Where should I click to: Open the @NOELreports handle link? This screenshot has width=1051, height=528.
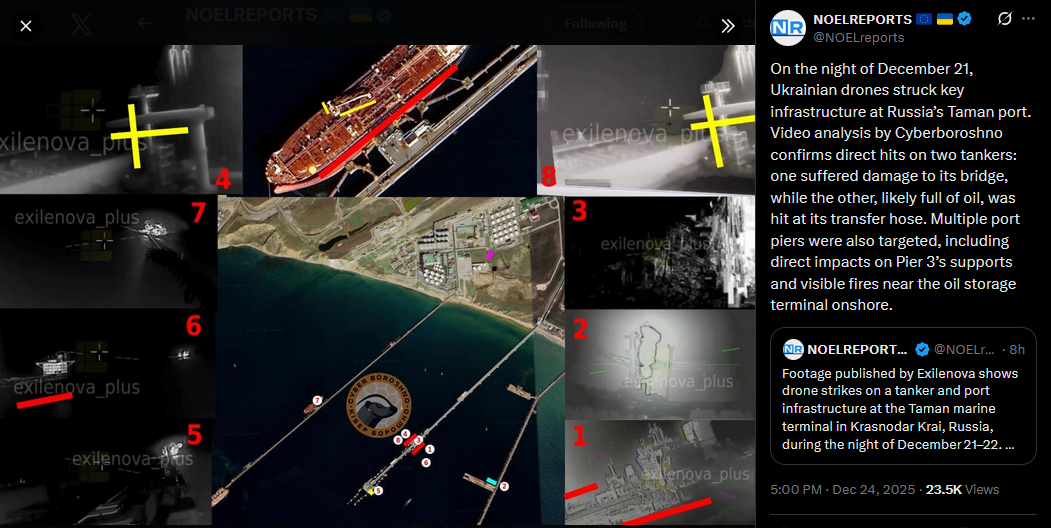[x=859, y=38]
